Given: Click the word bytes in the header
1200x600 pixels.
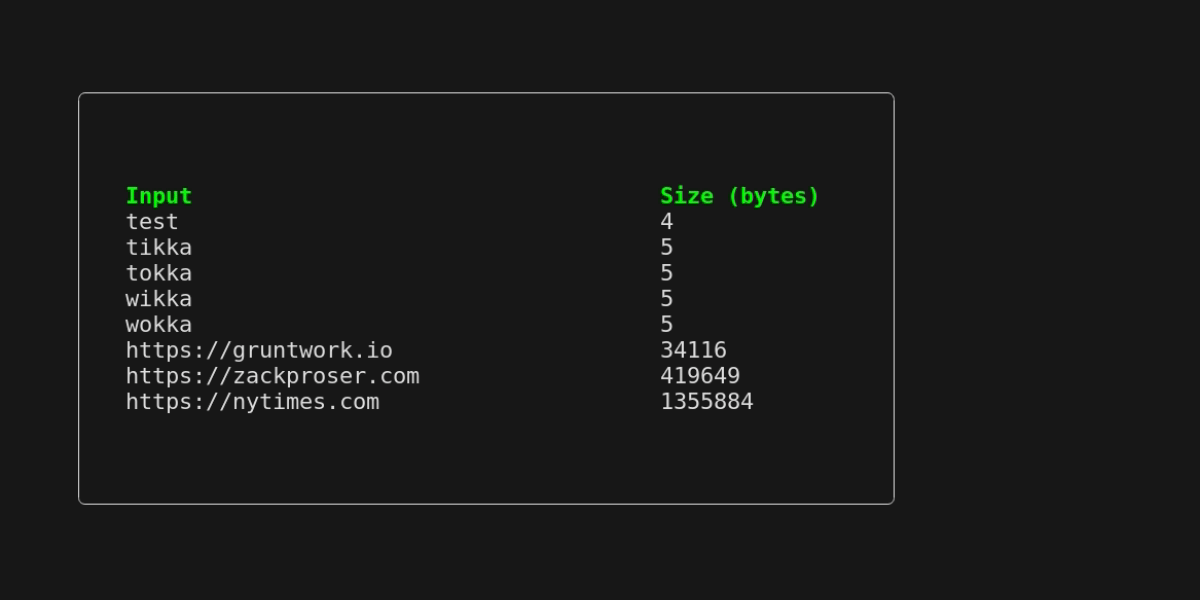Looking at the screenshot, I should point(772,196).
